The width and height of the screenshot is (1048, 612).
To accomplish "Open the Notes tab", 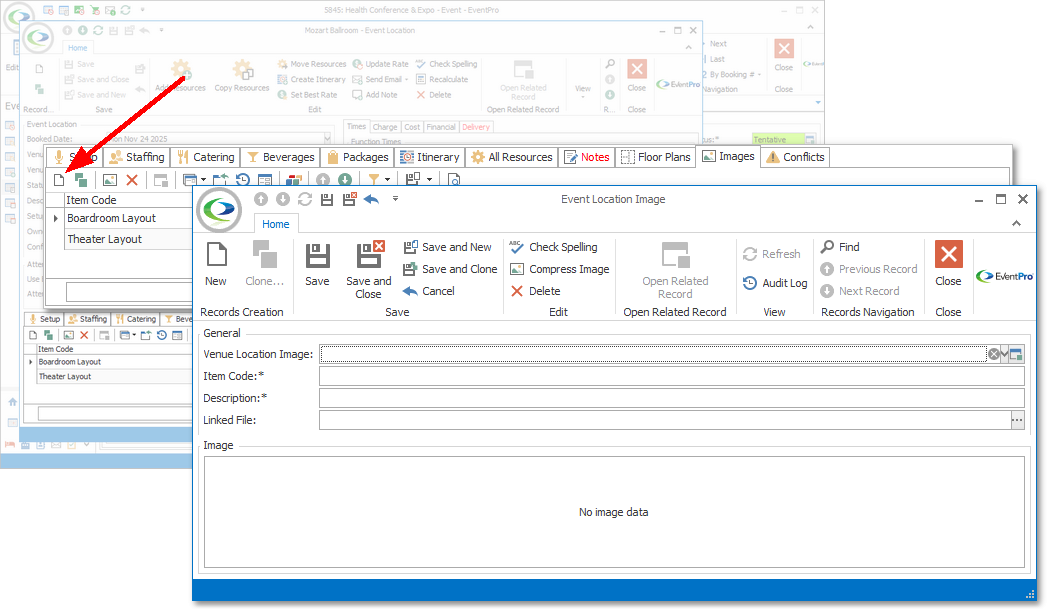I will point(587,157).
